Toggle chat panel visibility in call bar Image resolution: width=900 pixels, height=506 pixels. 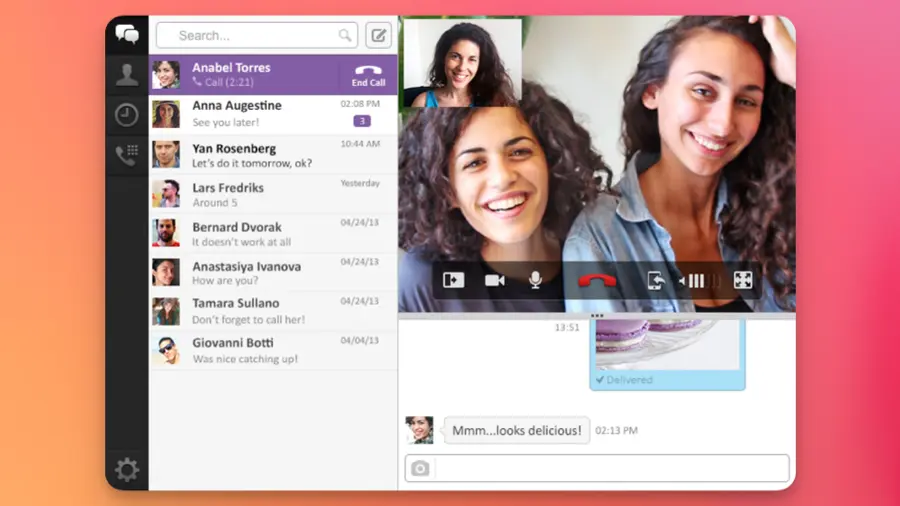click(x=453, y=280)
